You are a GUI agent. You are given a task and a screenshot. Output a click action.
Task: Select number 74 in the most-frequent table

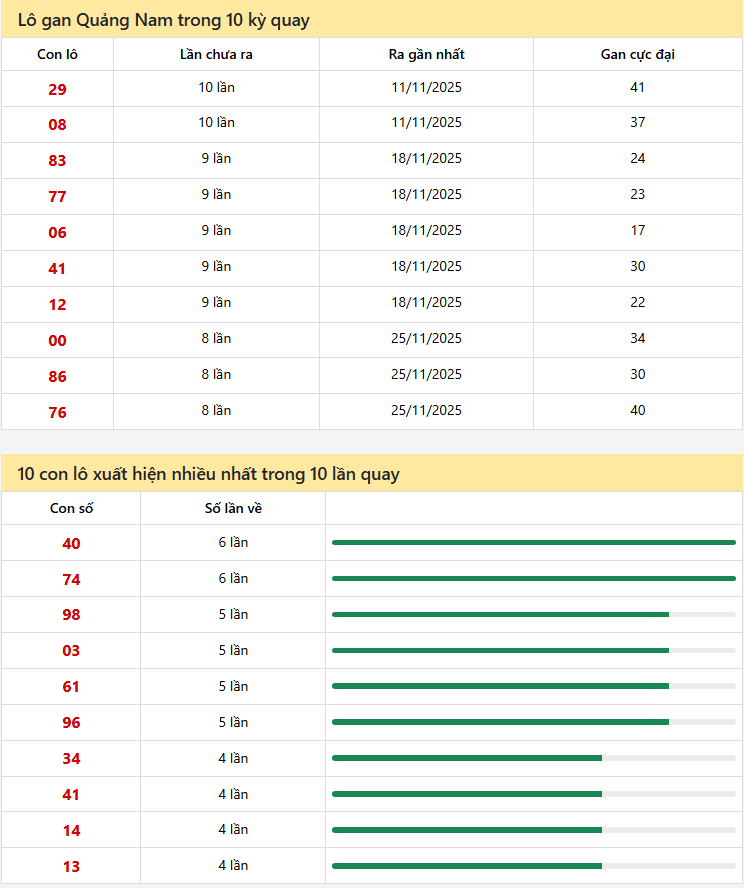coord(71,580)
